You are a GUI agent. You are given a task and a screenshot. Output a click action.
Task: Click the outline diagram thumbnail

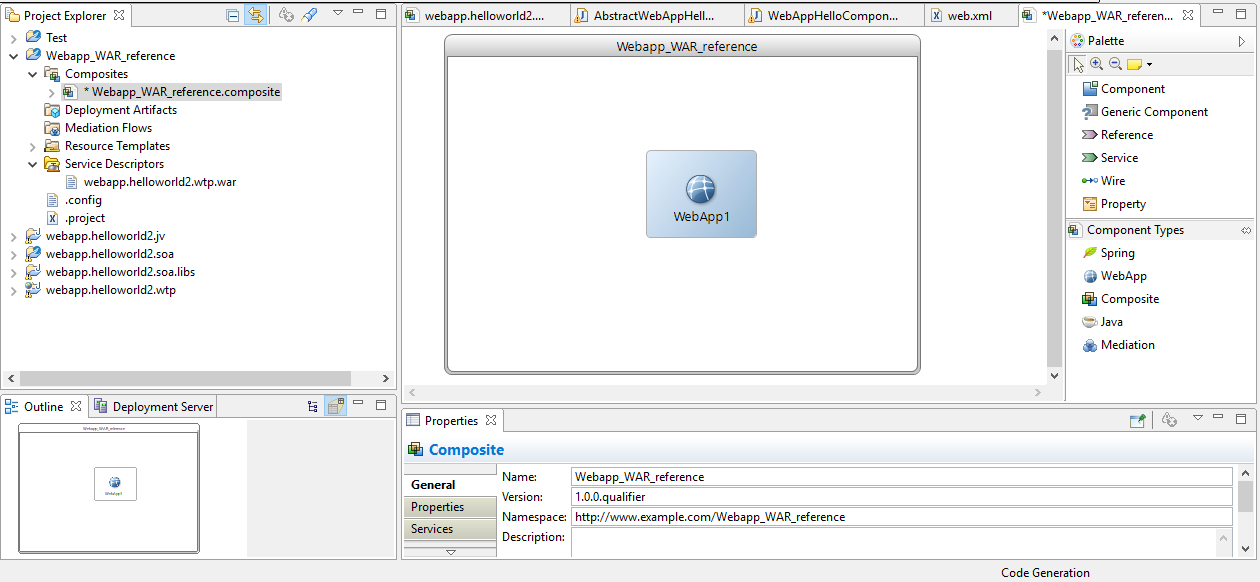[109, 488]
